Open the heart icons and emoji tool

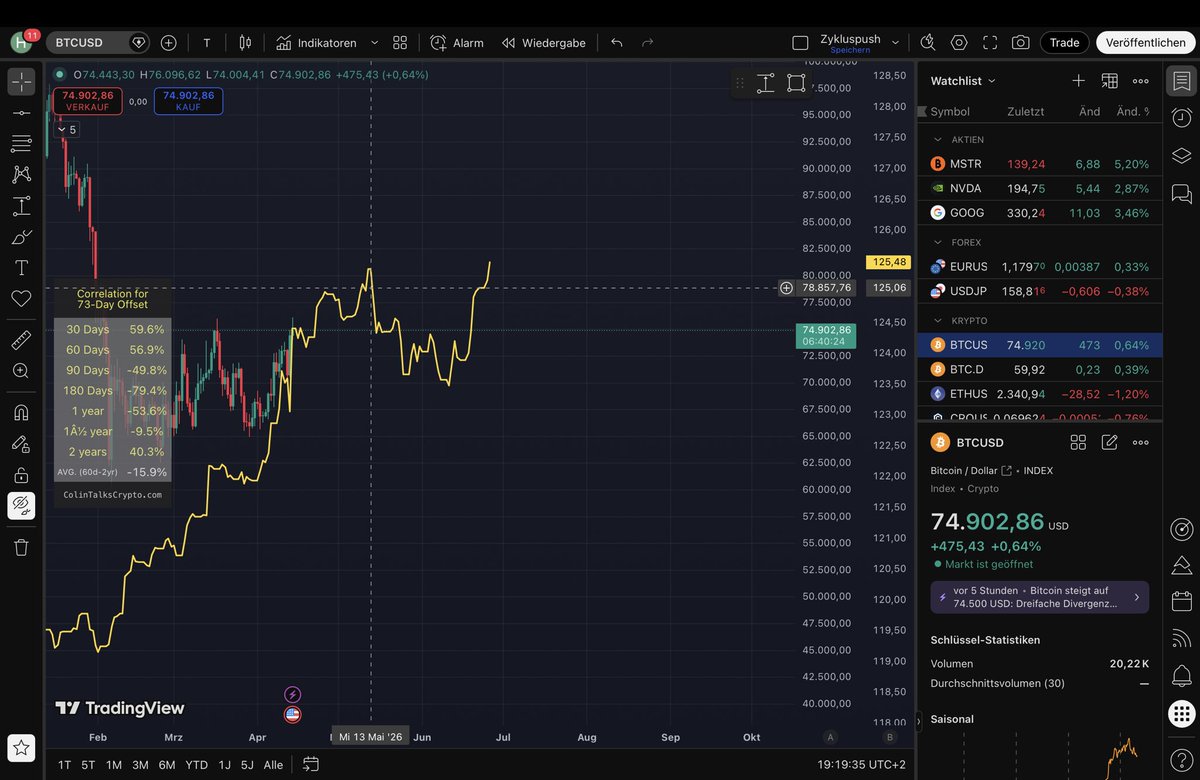point(21,299)
